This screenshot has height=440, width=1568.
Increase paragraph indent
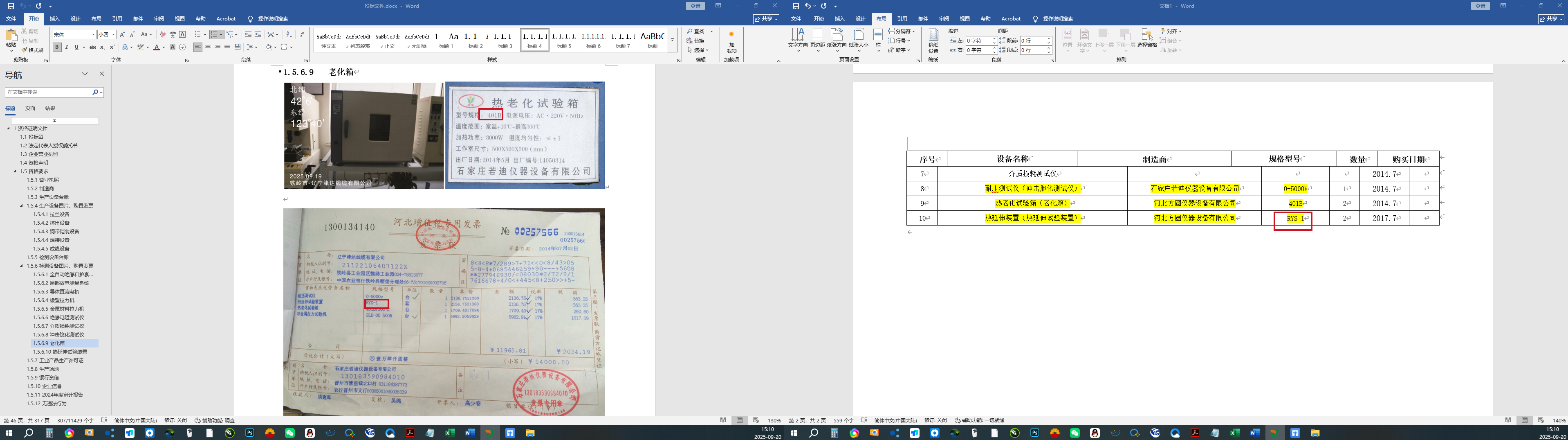pos(258,35)
